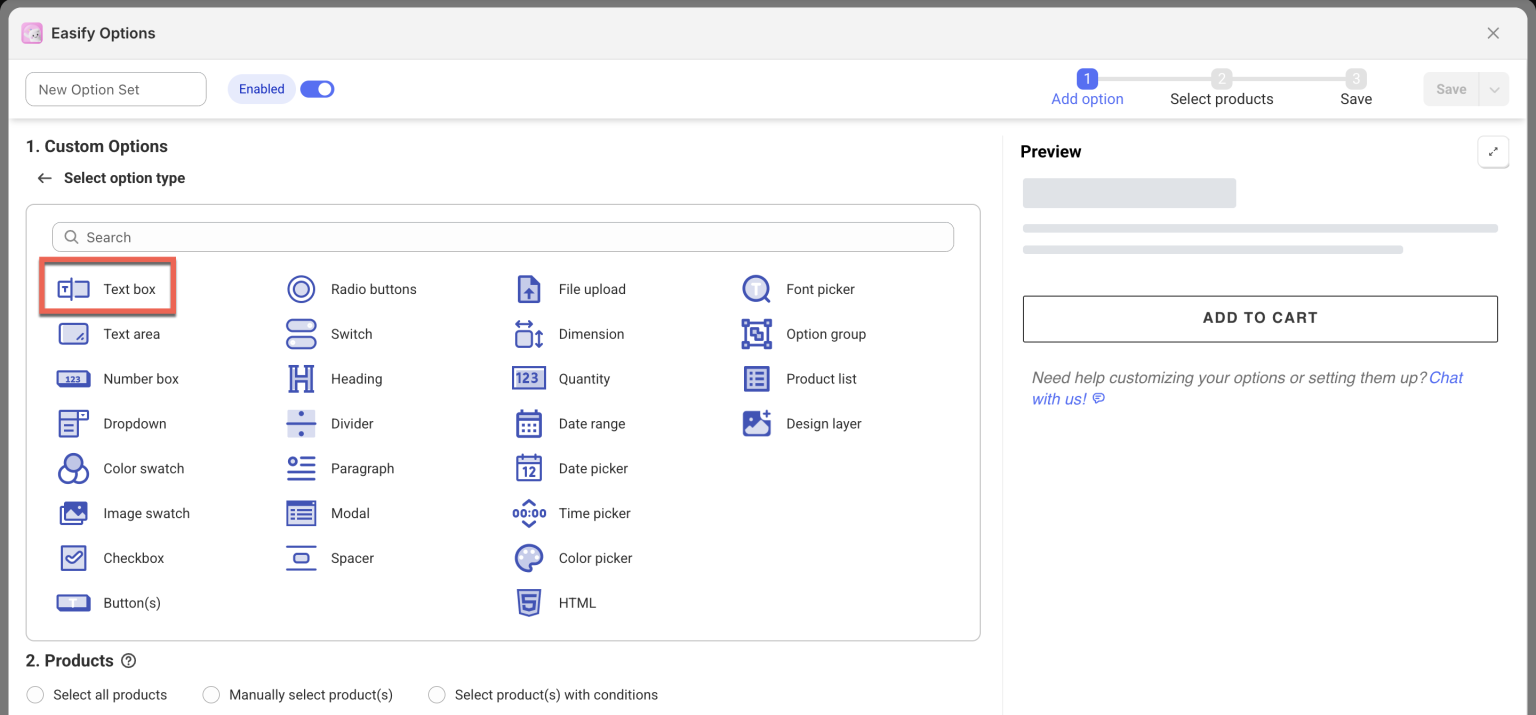Select the Image swatch option icon
Viewport: 1536px width, 715px height.
73,513
